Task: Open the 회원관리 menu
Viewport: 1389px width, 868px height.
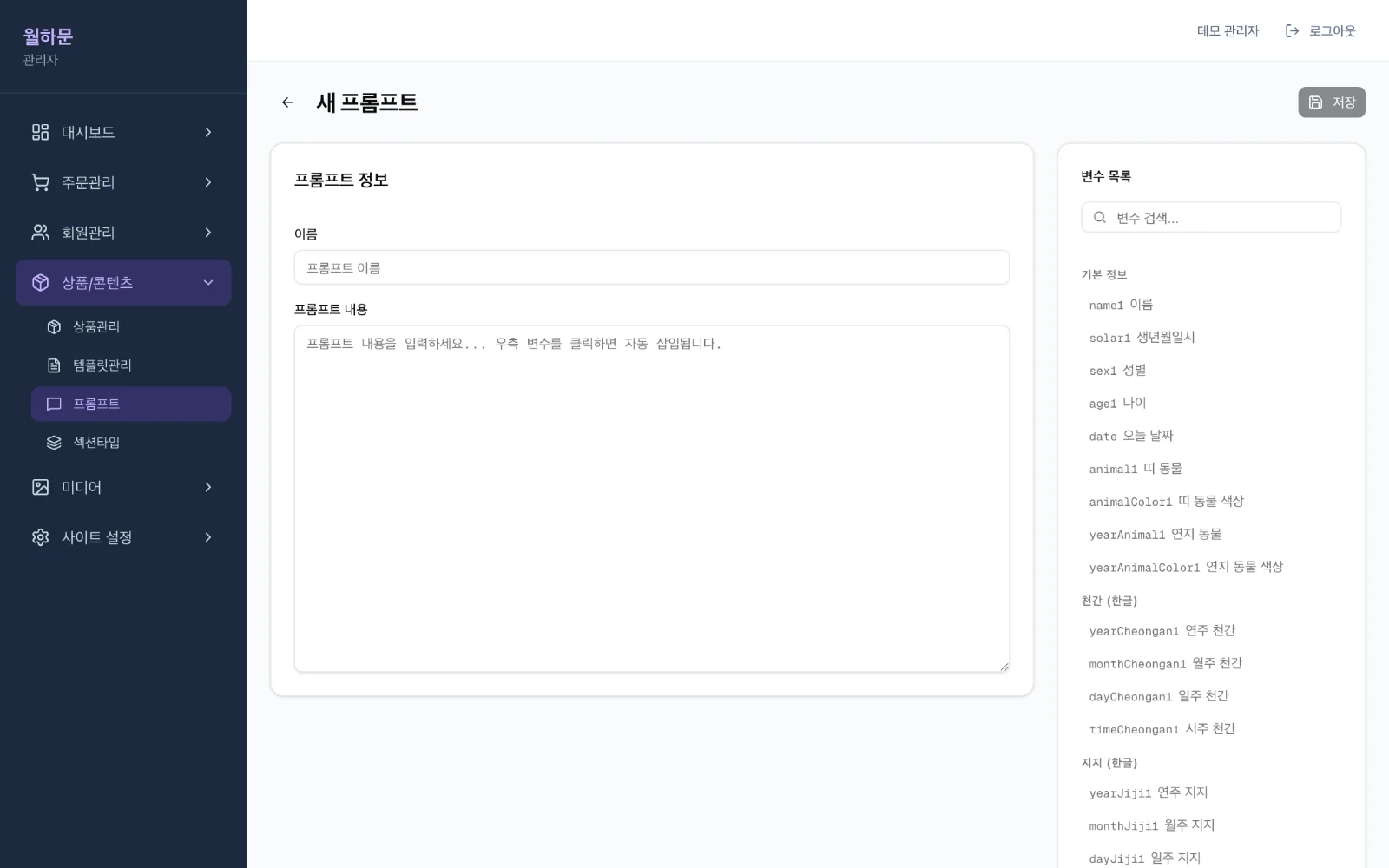Action: 123,233
